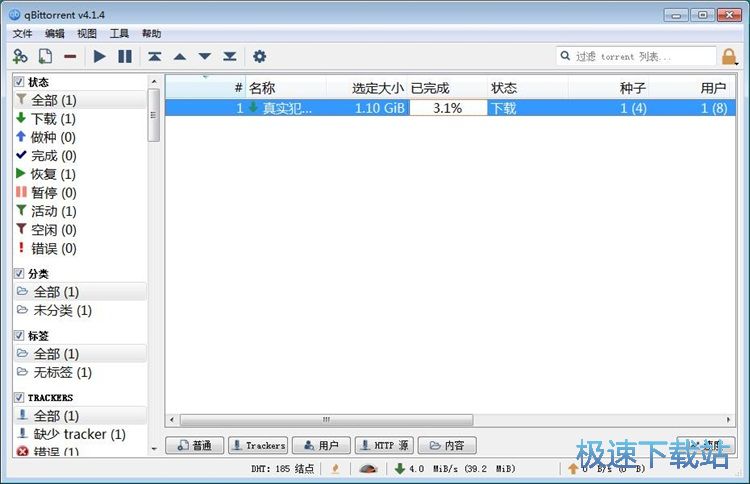The width and height of the screenshot is (750, 484).
Task: Click the pause toolbar icon
Action: click(125, 56)
